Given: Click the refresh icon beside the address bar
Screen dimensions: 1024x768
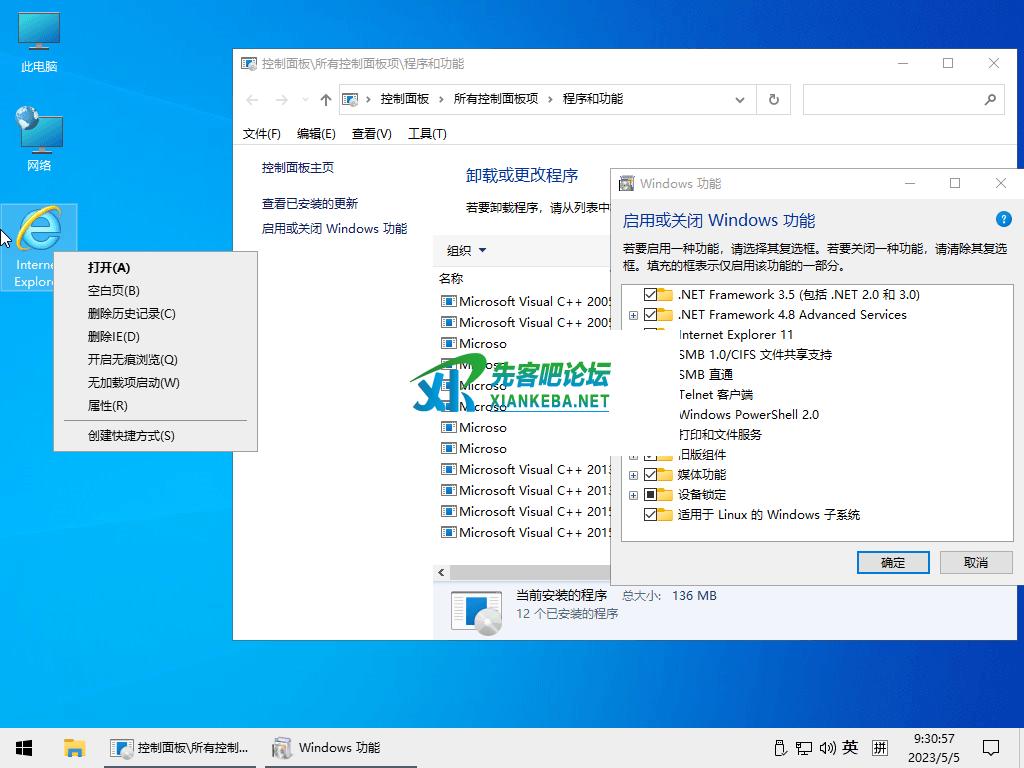Looking at the screenshot, I should point(773,99).
